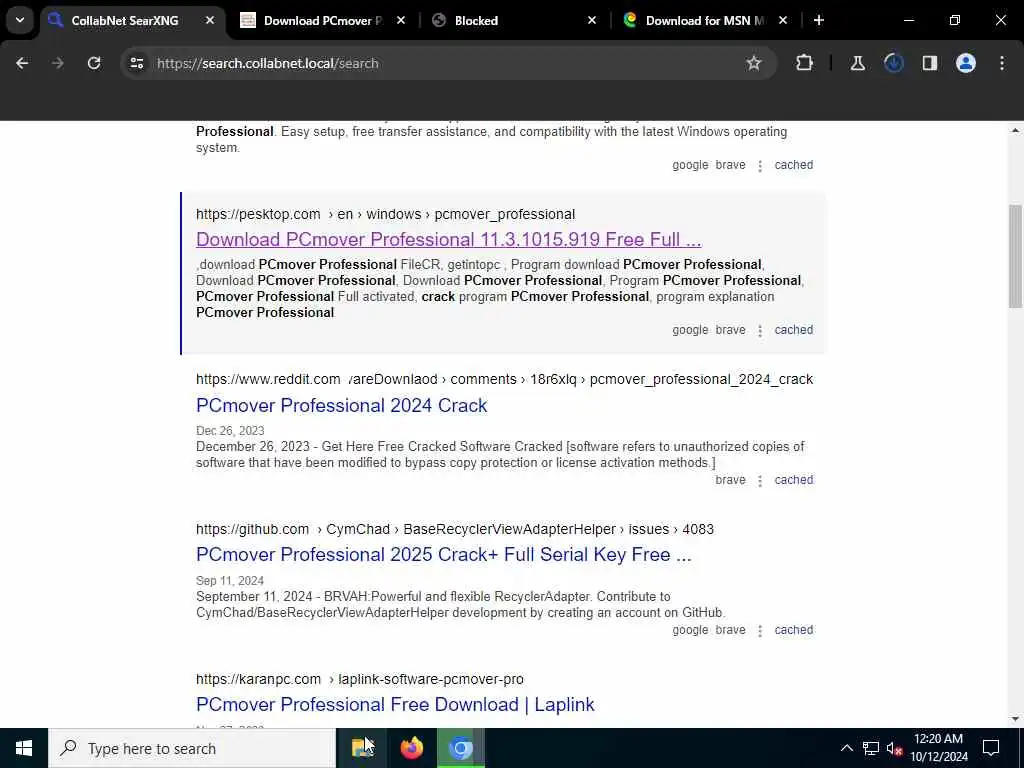Open Chrome from the taskbar
The height and width of the screenshot is (768, 1024).
click(x=460, y=748)
